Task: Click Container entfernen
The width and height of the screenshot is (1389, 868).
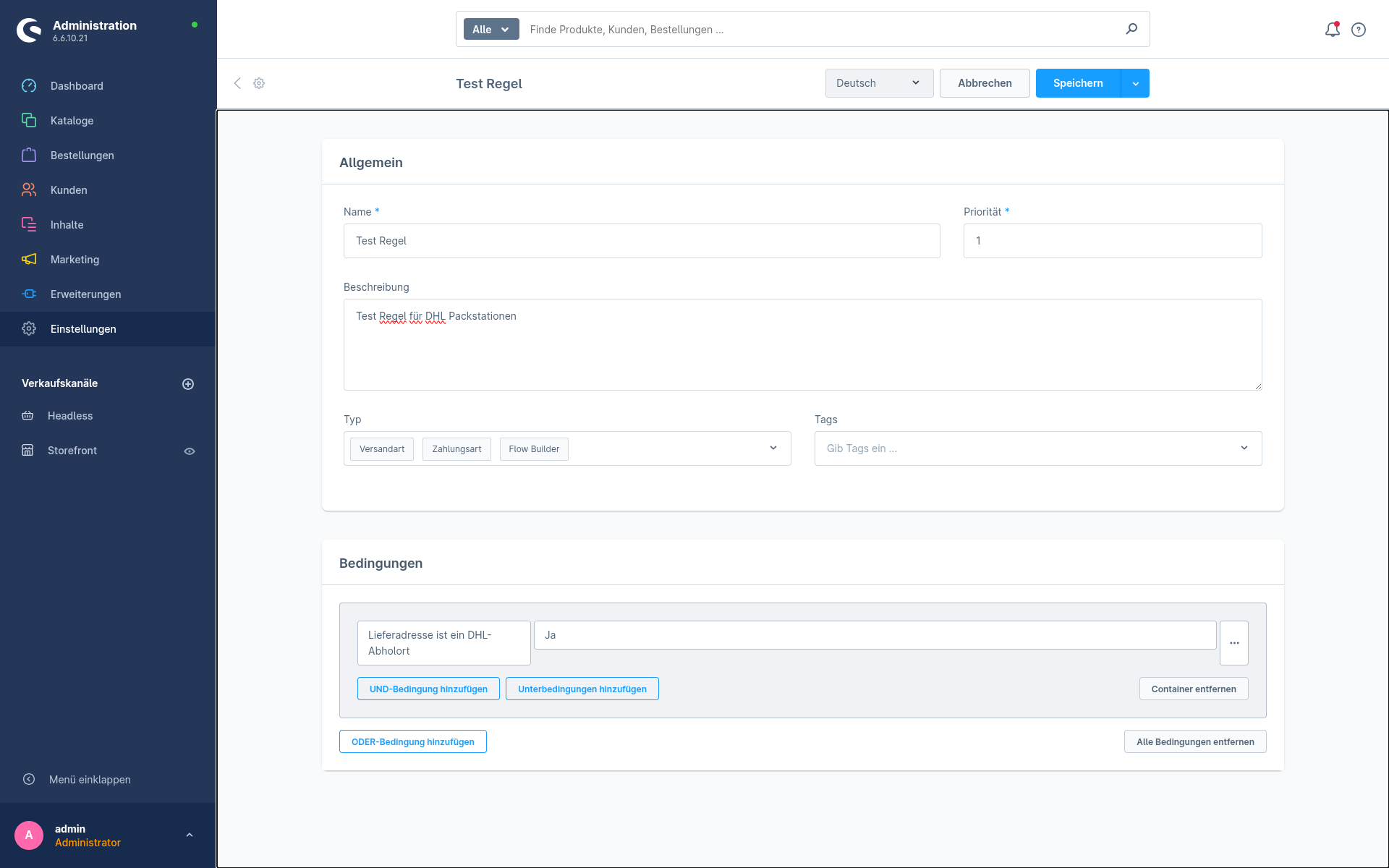Action: point(1194,689)
